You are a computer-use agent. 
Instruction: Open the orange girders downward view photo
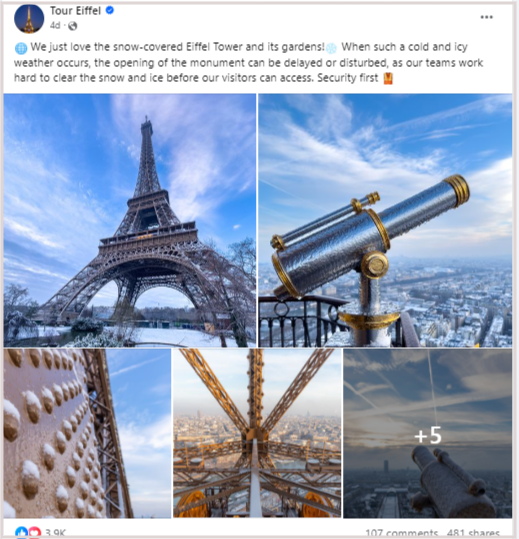(257, 433)
